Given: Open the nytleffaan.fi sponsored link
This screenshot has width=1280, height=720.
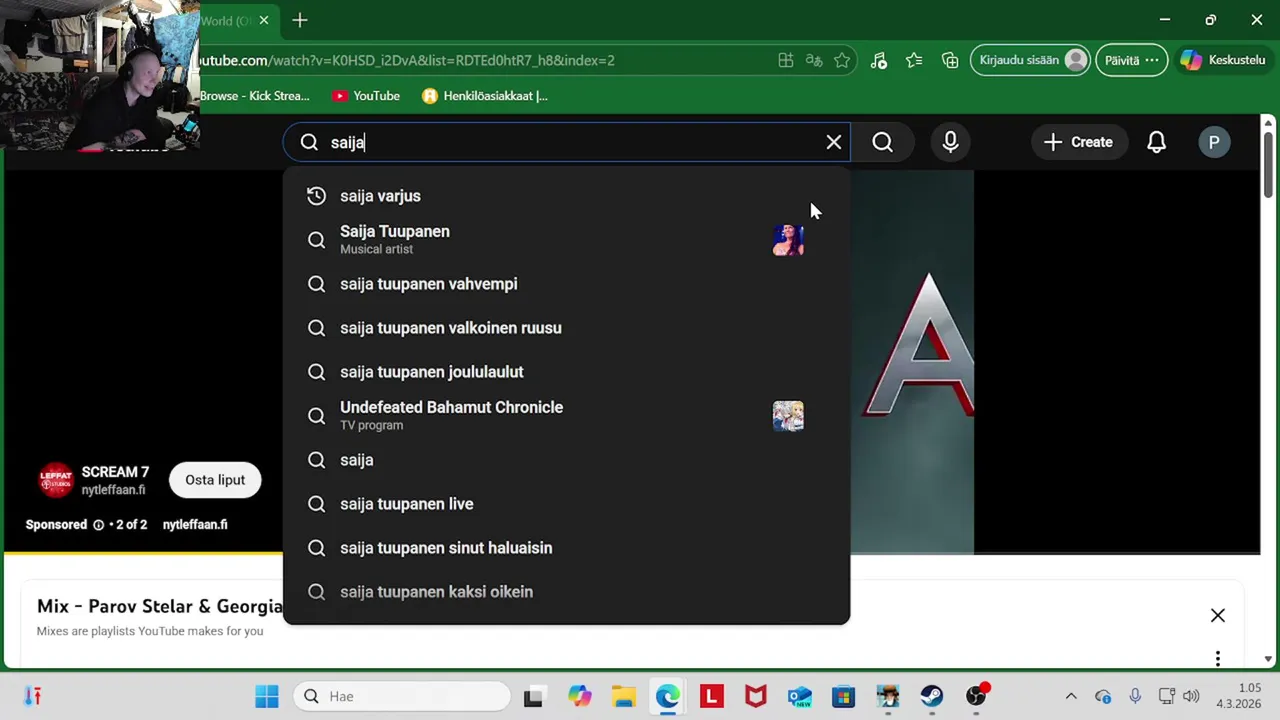Looking at the screenshot, I should coord(195,524).
